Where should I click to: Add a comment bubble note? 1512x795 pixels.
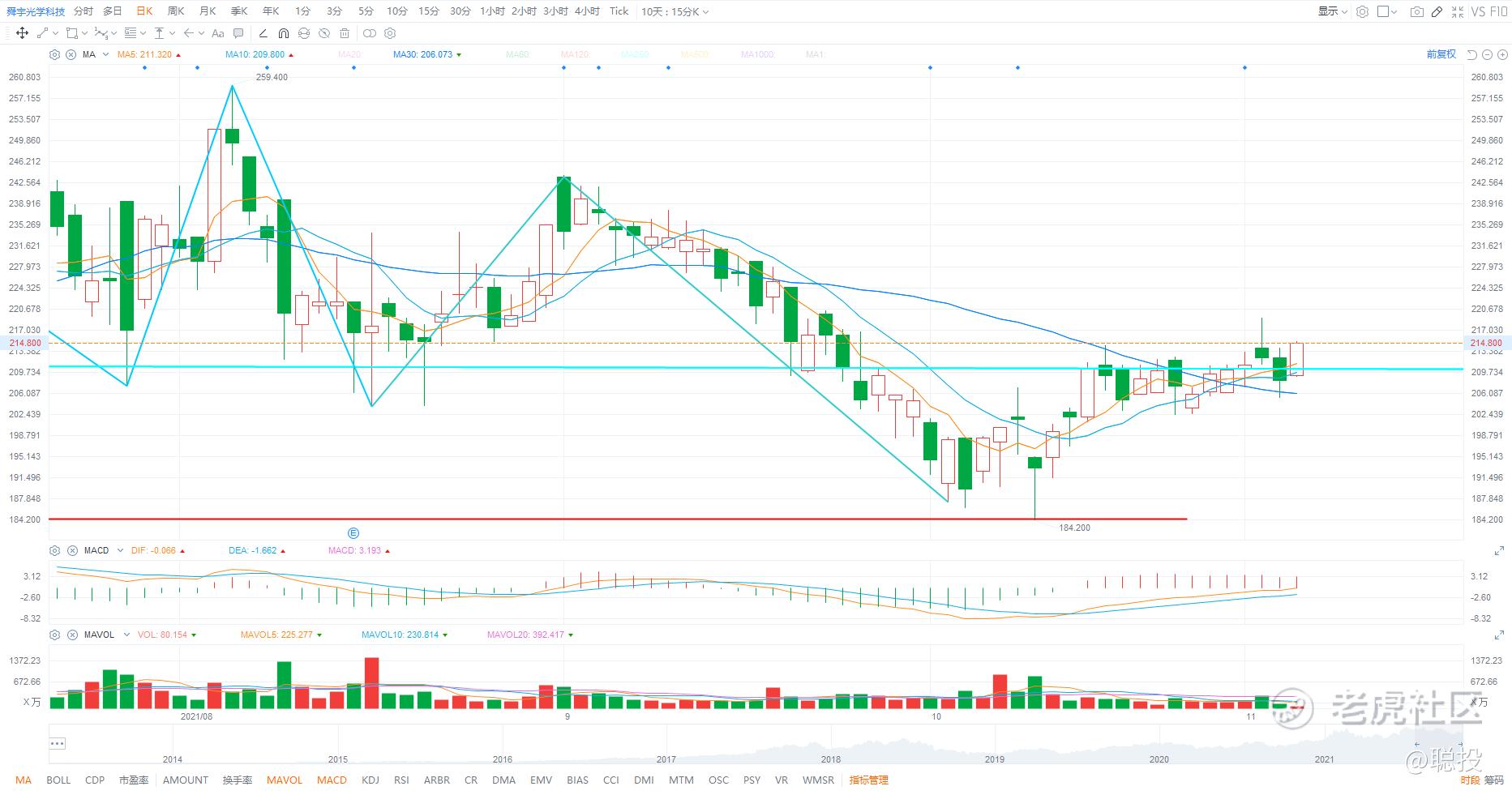tap(238, 33)
